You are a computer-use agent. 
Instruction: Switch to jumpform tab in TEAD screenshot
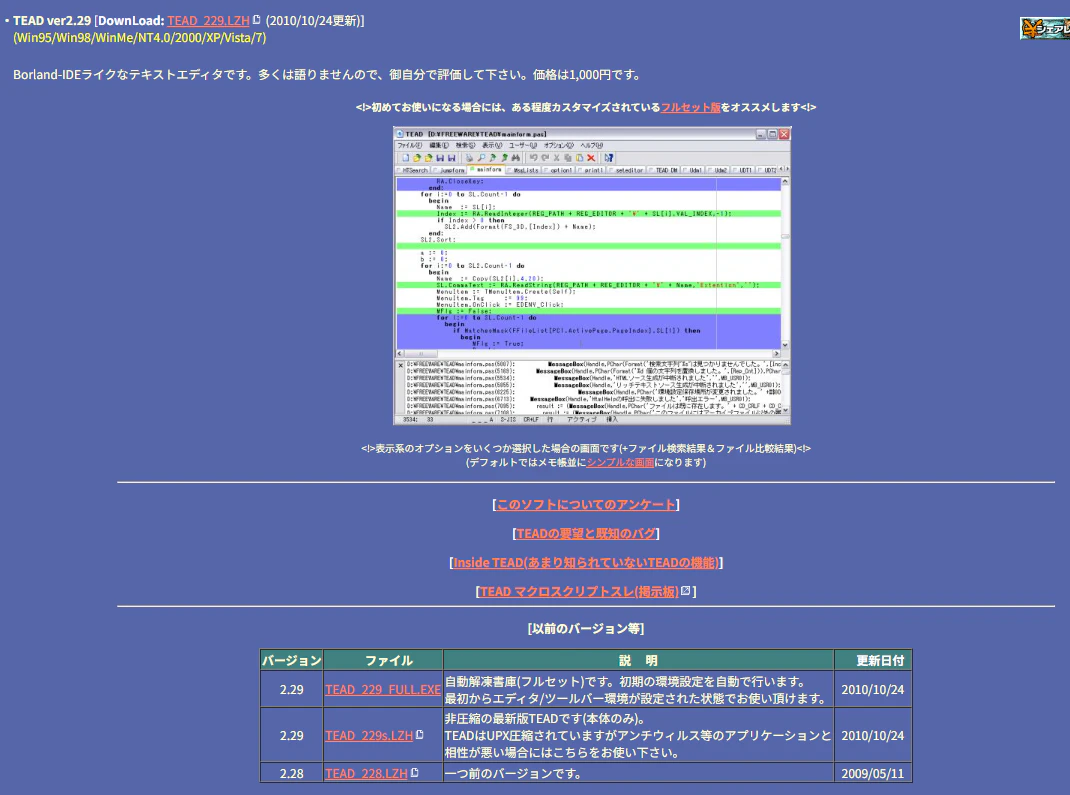coord(449,170)
